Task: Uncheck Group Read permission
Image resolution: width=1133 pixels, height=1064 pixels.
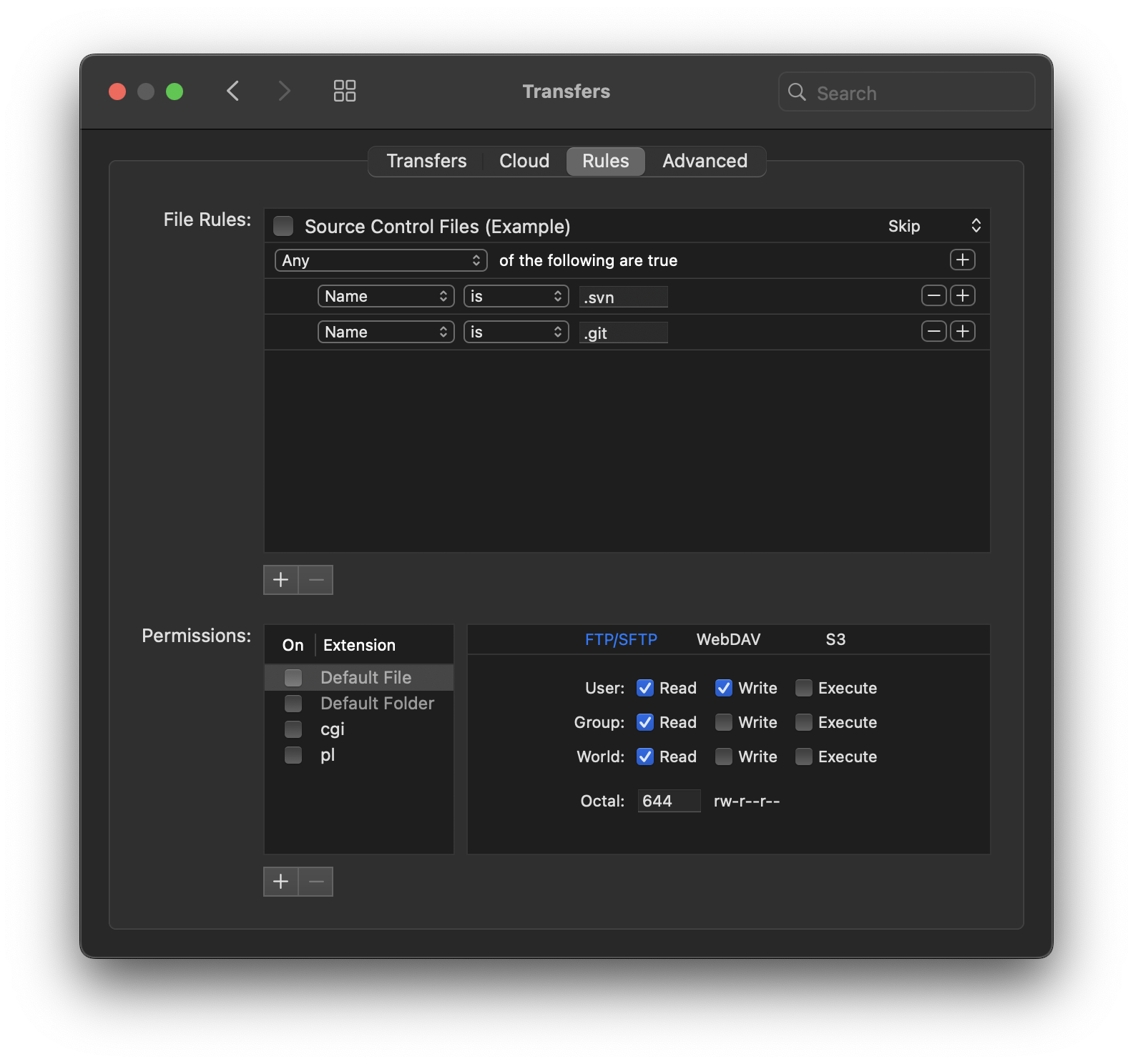Action: (x=645, y=722)
